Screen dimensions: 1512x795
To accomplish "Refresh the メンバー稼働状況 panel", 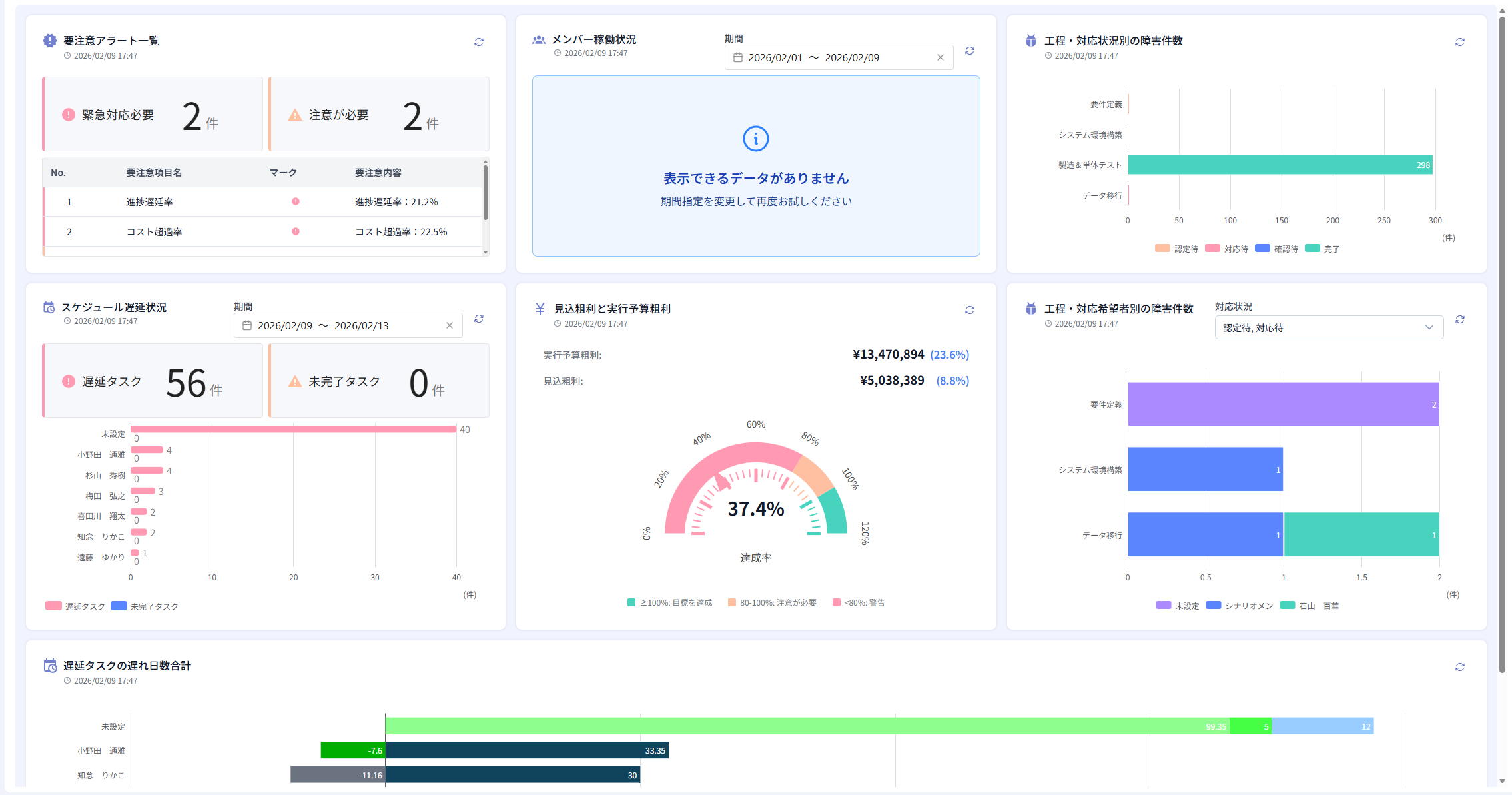I will tap(969, 51).
